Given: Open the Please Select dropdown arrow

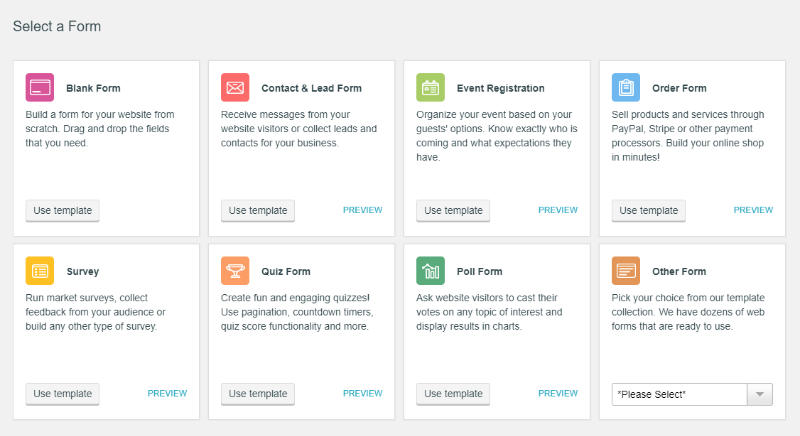Looking at the screenshot, I should (x=760, y=394).
